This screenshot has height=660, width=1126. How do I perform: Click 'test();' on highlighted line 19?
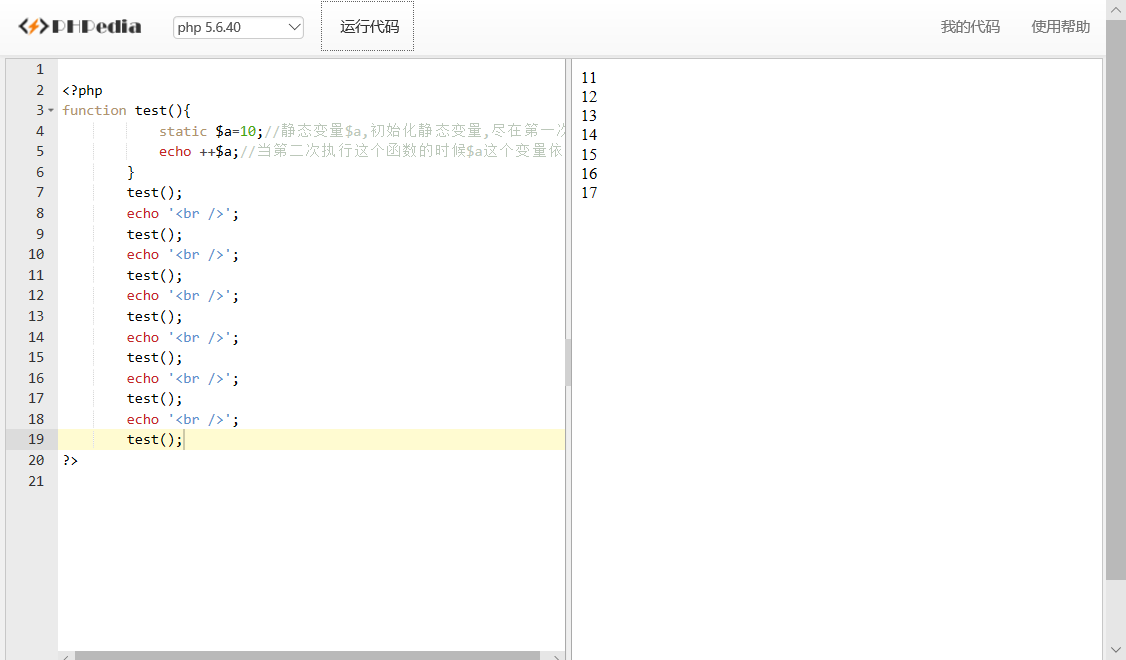coord(154,440)
